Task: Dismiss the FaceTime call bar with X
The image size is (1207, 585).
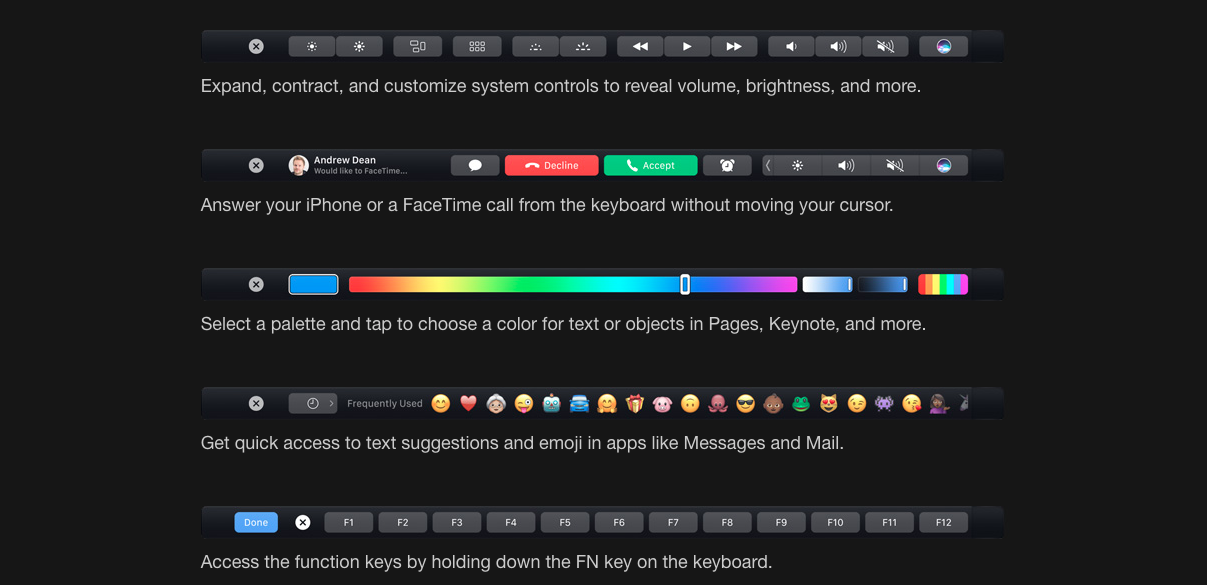Action: [x=256, y=165]
